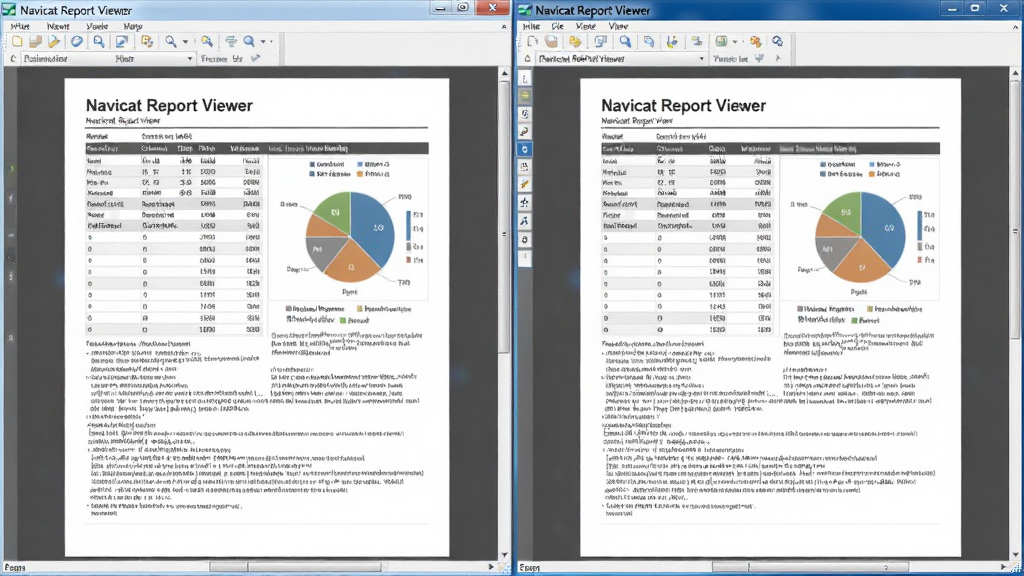
Task: Click the pencil icon in right window sidebar
Action: pos(524,185)
